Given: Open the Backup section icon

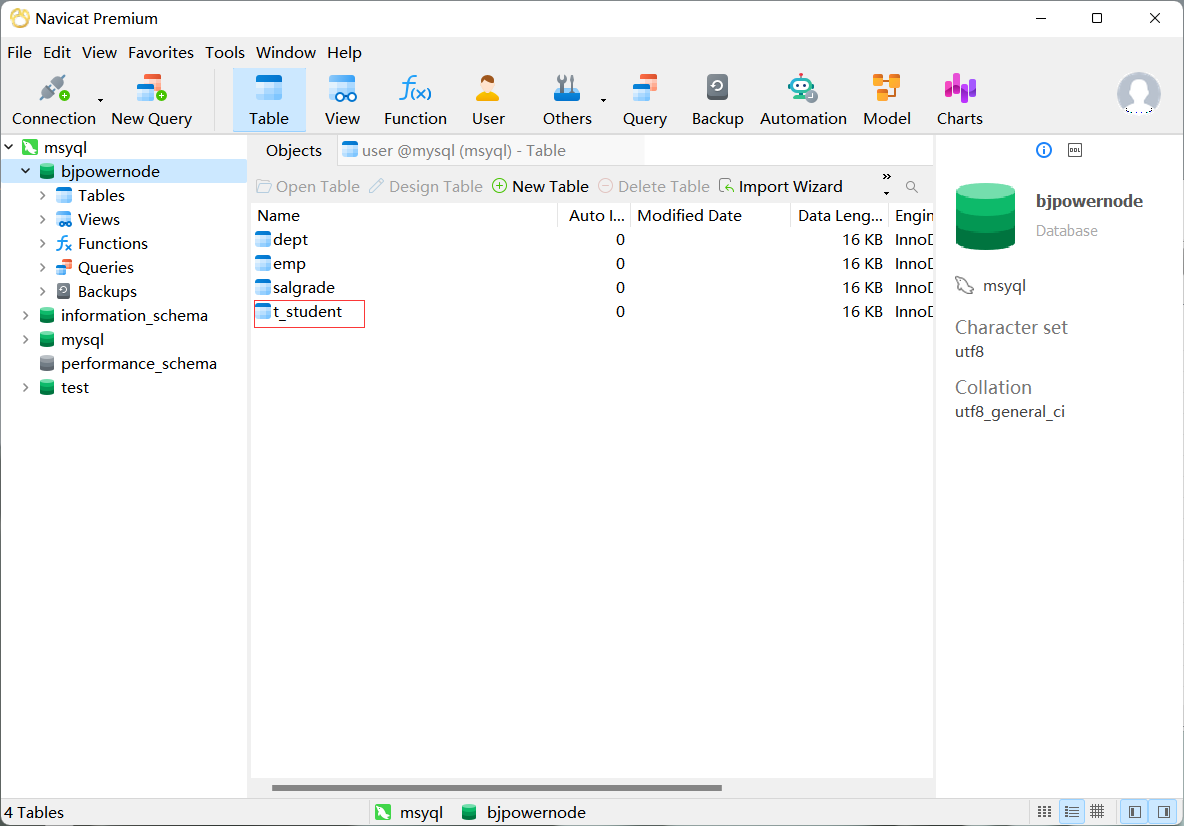Looking at the screenshot, I should pos(717,100).
